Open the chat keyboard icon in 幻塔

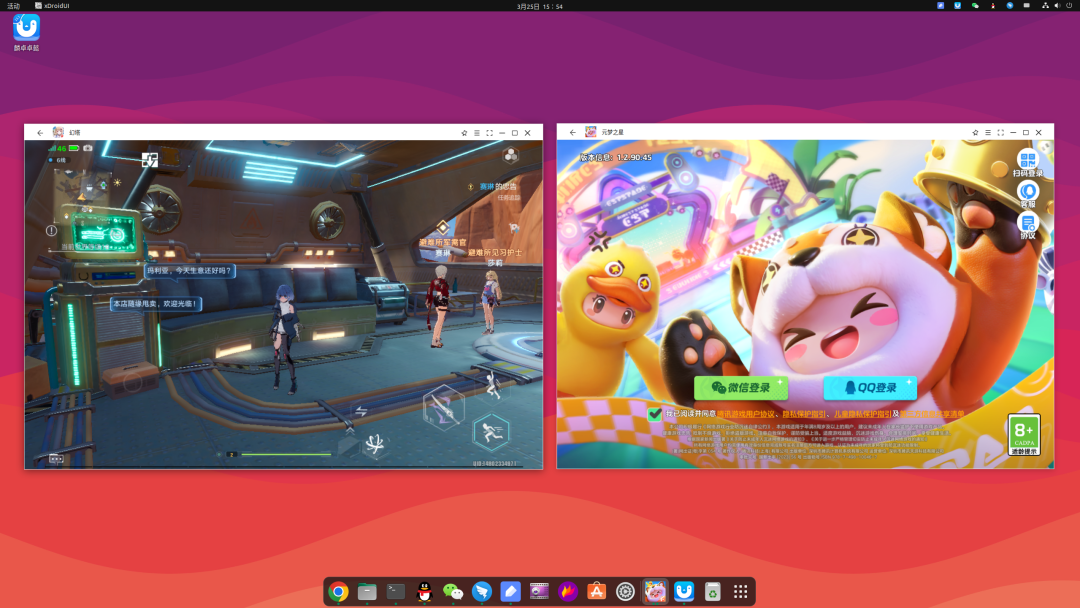coord(56,459)
